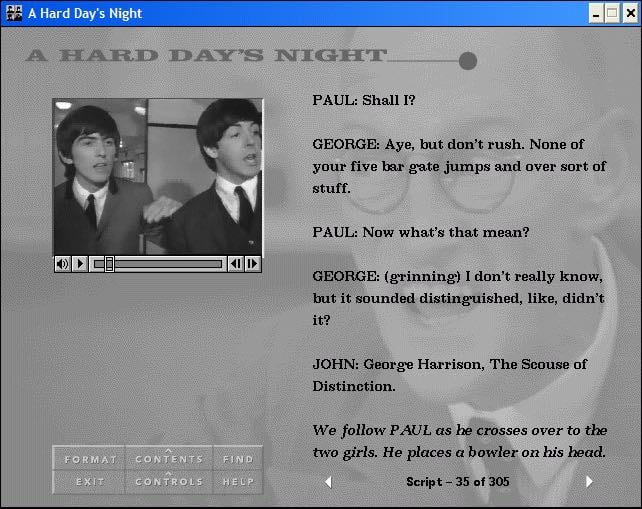Click the round dot beside title banner
Image resolution: width=642 pixels, height=509 pixels.
coord(468,61)
